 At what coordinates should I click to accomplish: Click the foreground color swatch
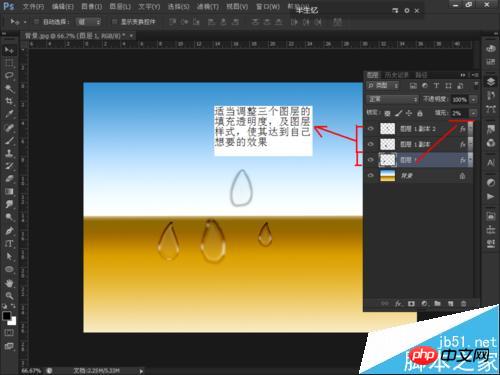[6, 316]
